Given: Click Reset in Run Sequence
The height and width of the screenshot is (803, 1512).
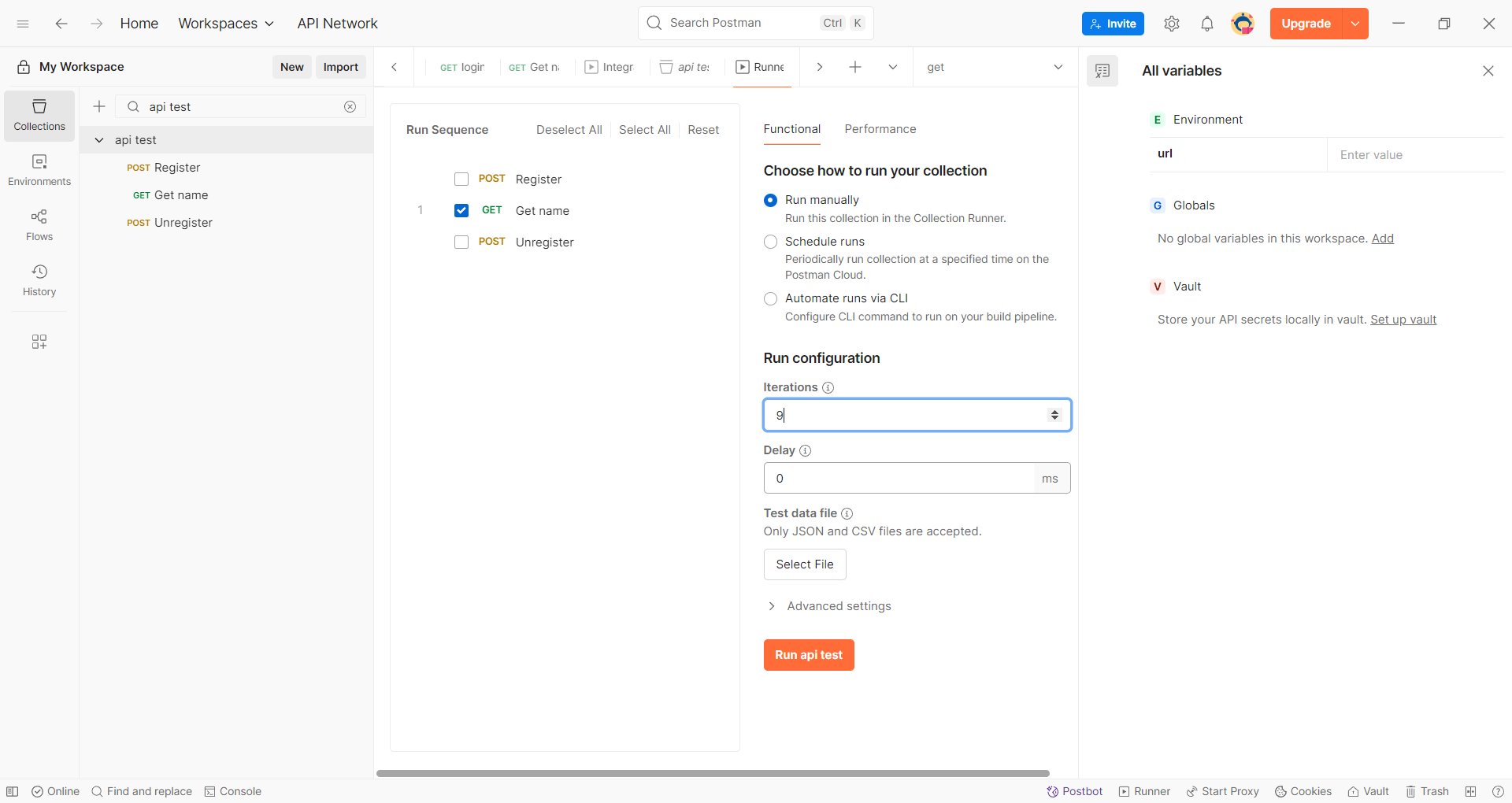Looking at the screenshot, I should click(x=703, y=130).
